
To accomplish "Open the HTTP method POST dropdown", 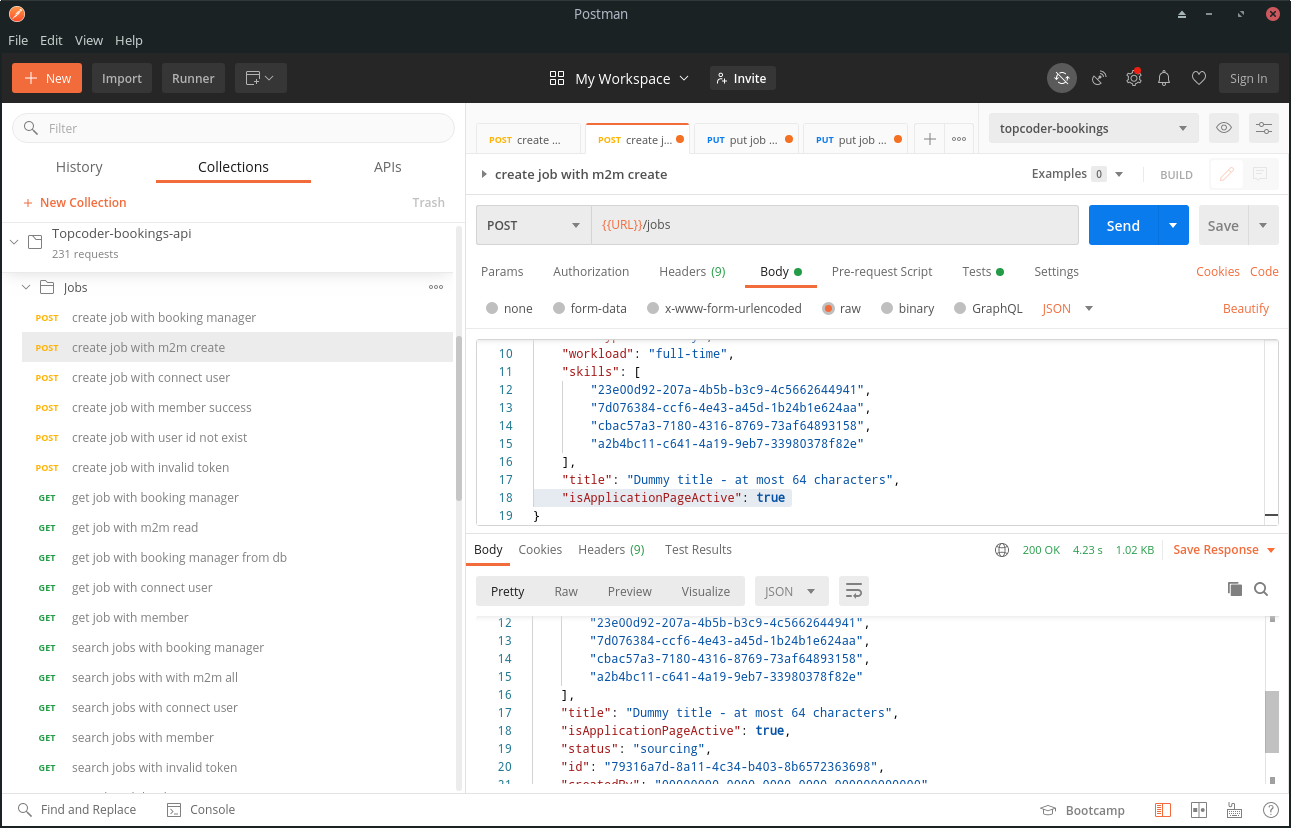I will [533, 225].
